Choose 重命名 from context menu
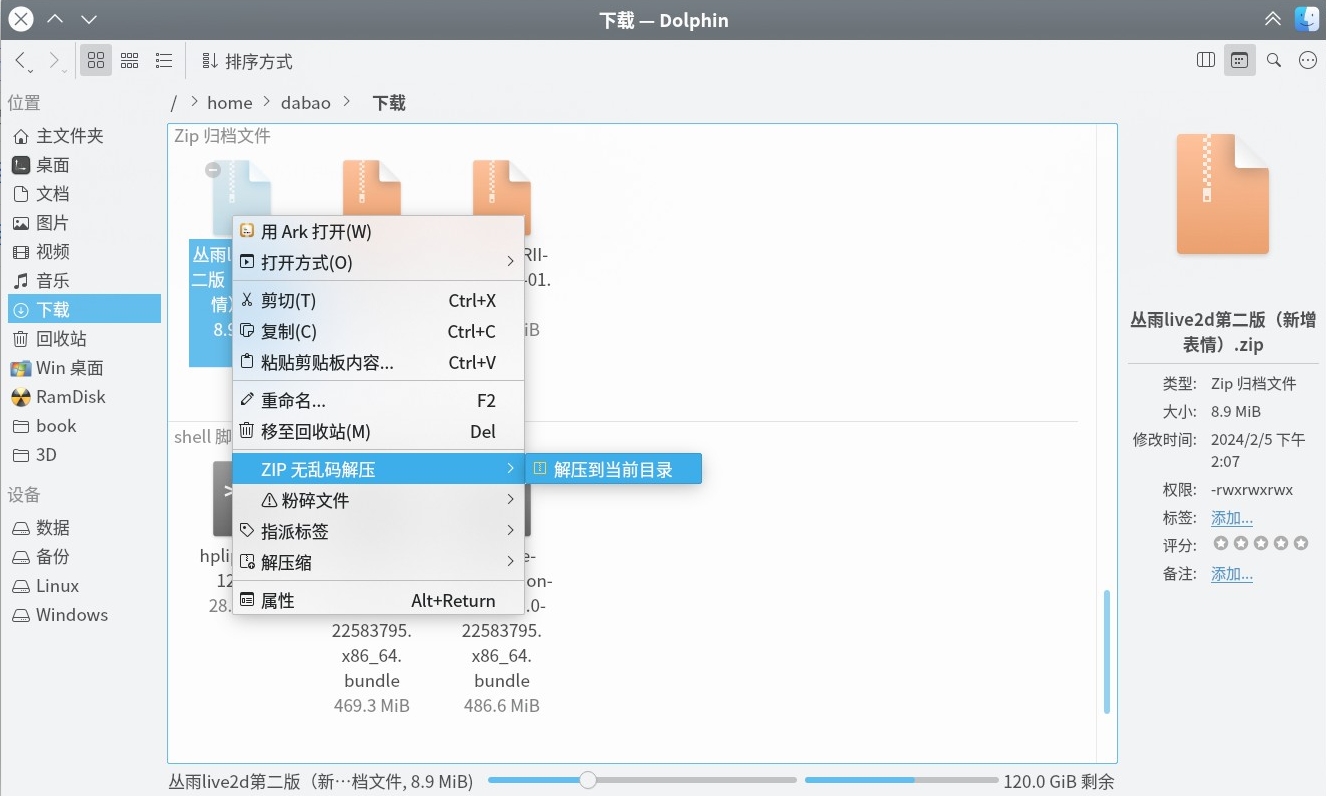Image resolution: width=1326 pixels, height=796 pixels. [x=378, y=401]
